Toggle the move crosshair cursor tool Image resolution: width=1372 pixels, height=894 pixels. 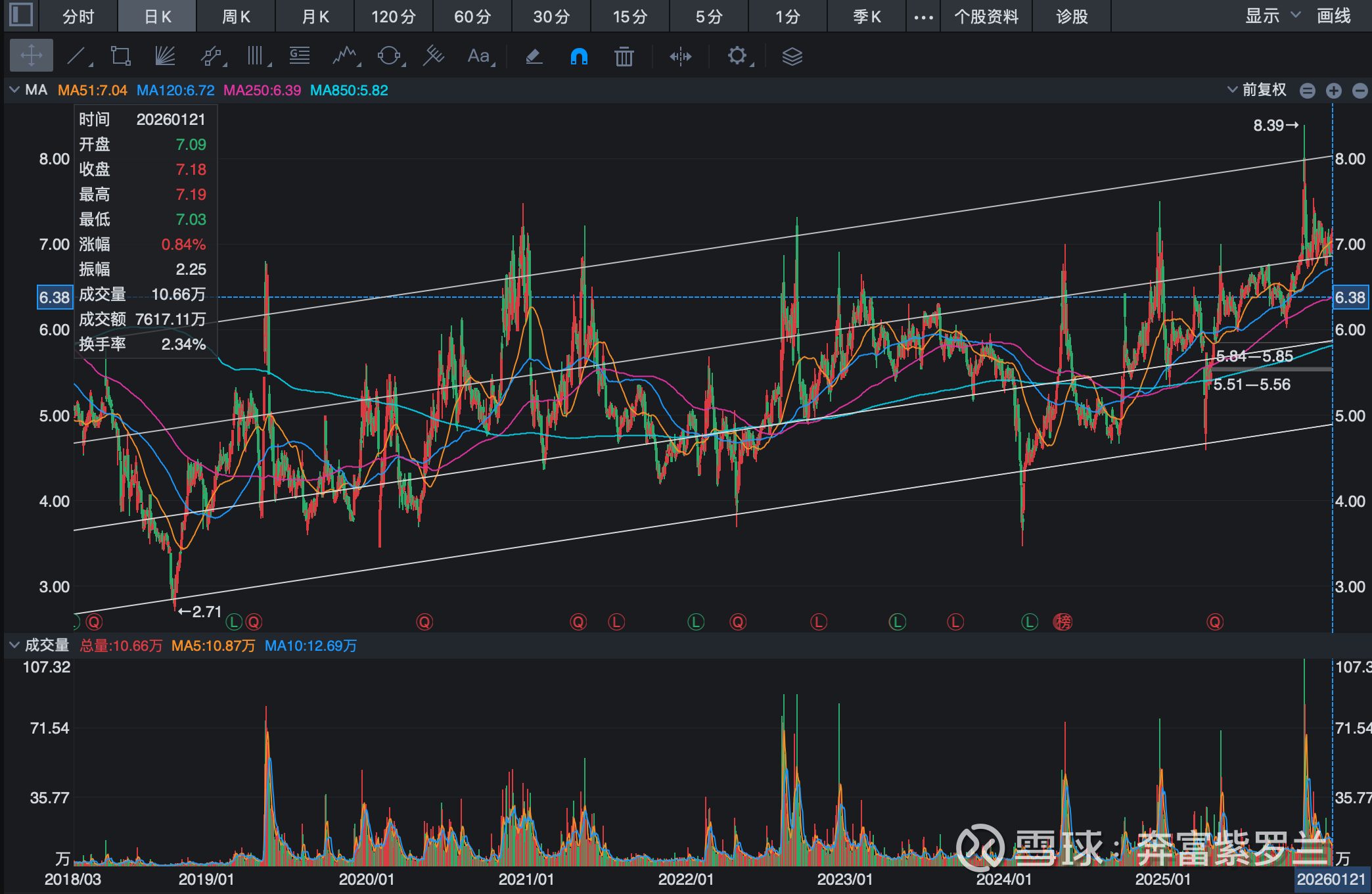[31, 56]
